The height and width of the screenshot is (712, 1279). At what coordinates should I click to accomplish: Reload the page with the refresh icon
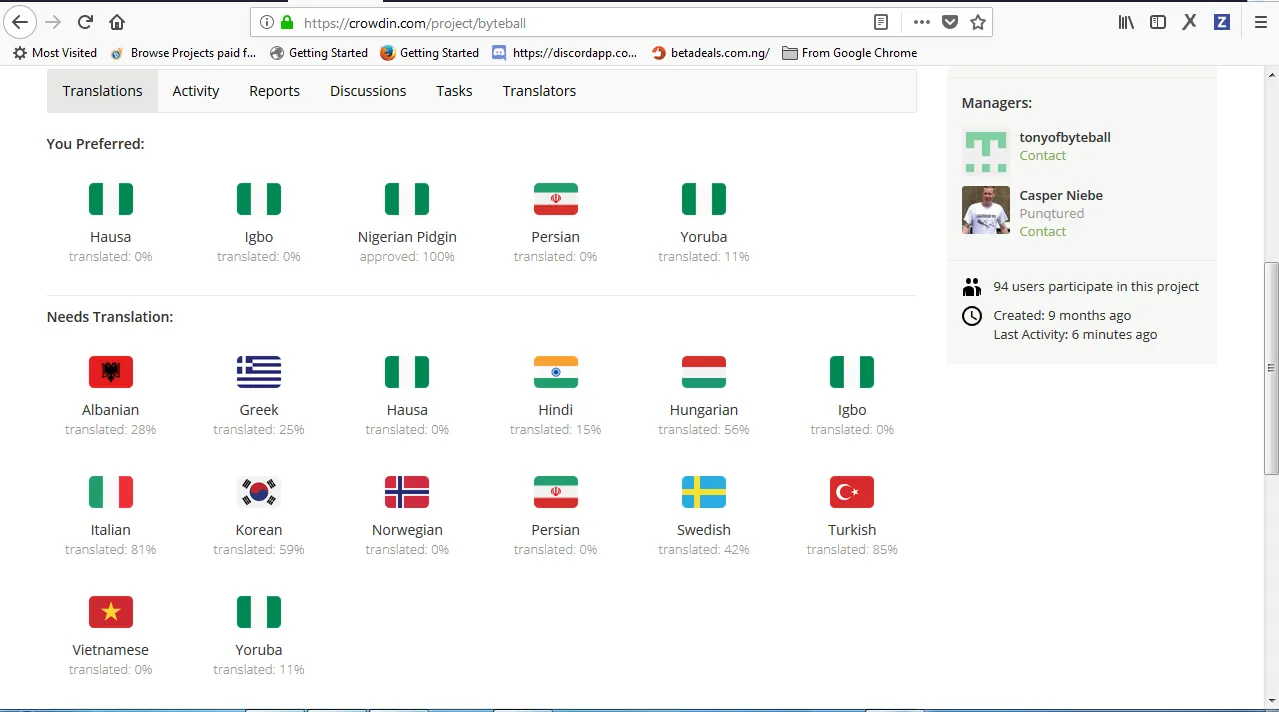[86, 22]
